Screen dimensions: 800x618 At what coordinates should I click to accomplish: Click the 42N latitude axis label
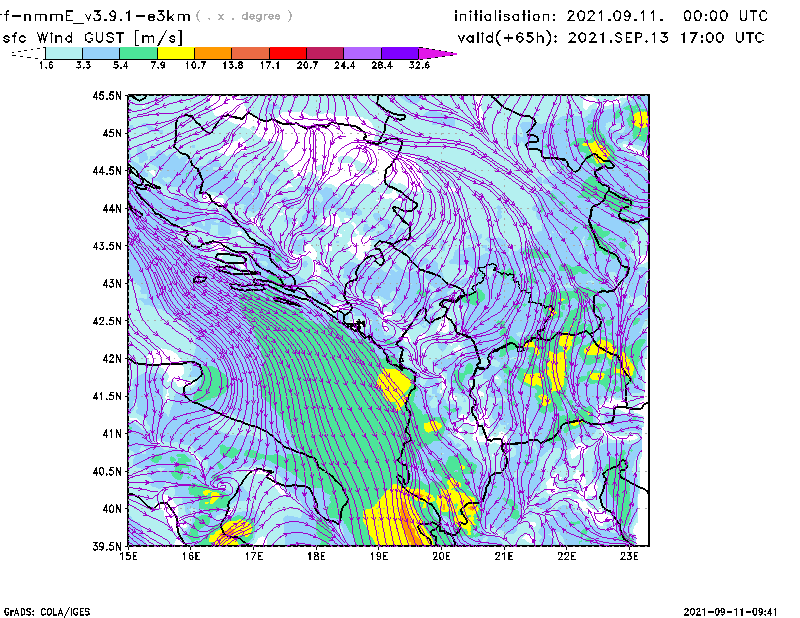[x=110, y=359]
